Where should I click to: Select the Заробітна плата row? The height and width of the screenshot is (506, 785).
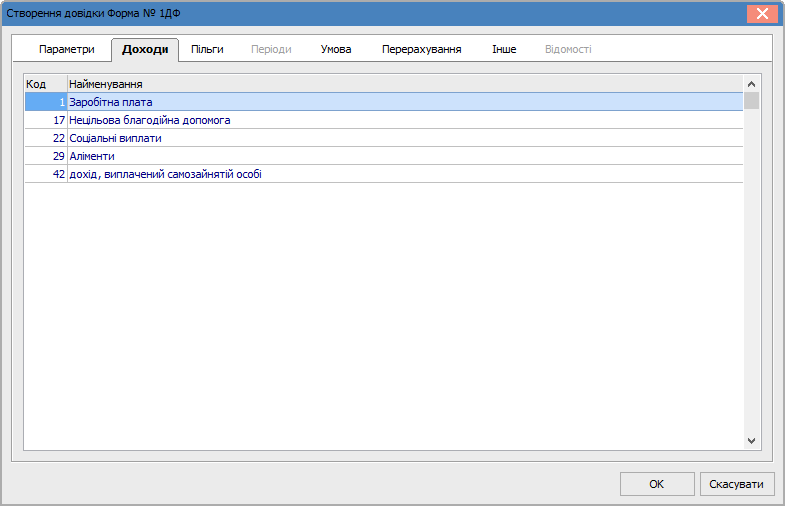384,102
